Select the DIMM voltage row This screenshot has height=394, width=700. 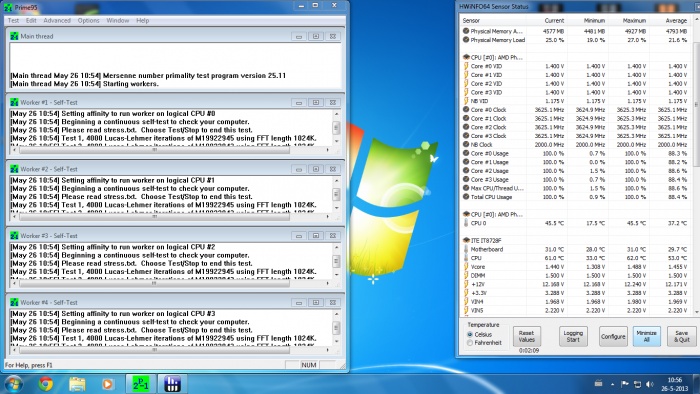point(576,275)
